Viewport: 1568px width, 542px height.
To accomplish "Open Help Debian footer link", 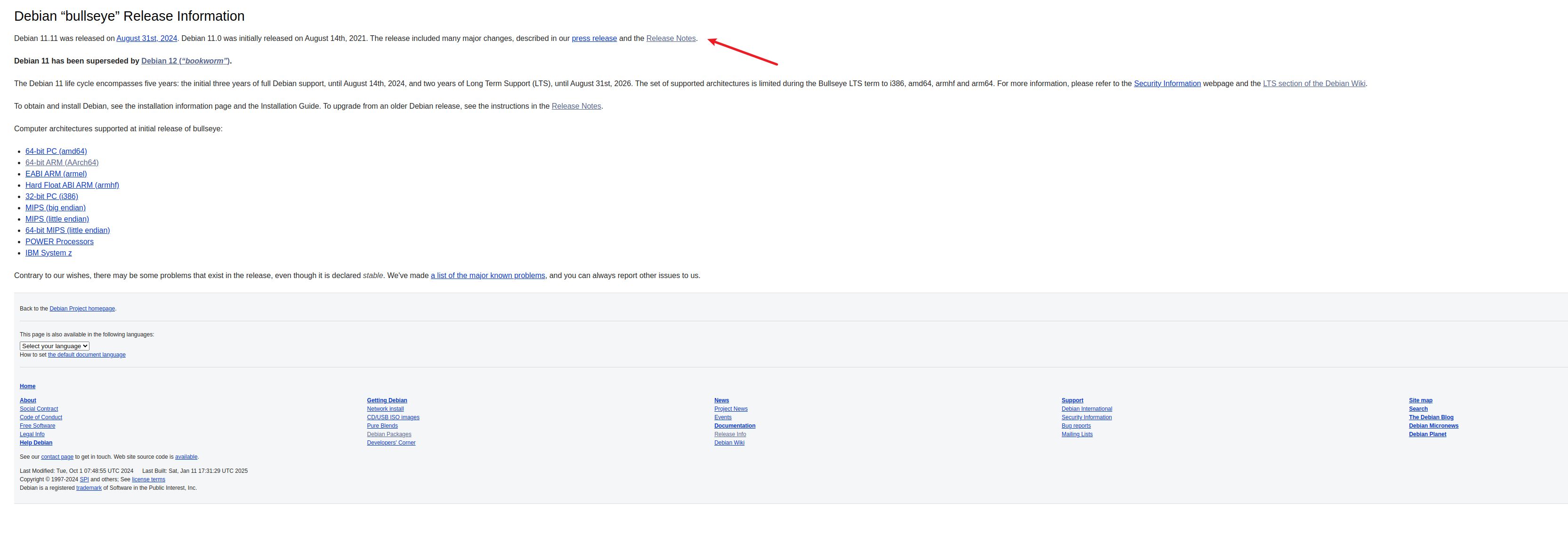I will [36, 443].
